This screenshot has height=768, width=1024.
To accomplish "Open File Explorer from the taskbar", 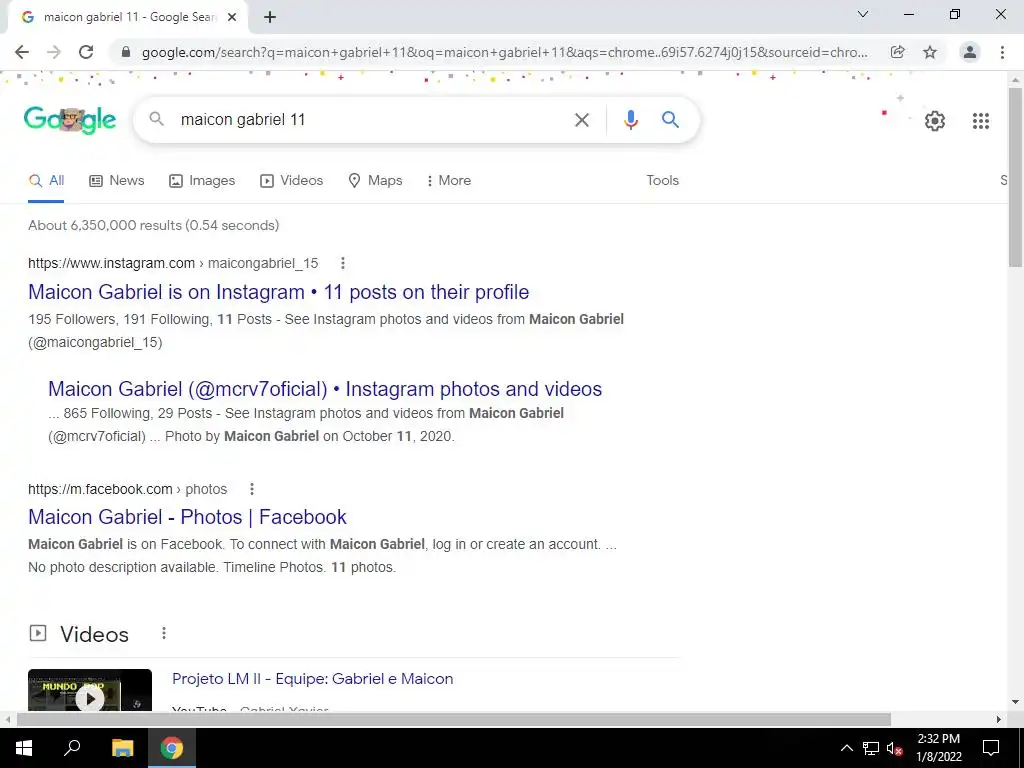I will click(x=122, y=748).
